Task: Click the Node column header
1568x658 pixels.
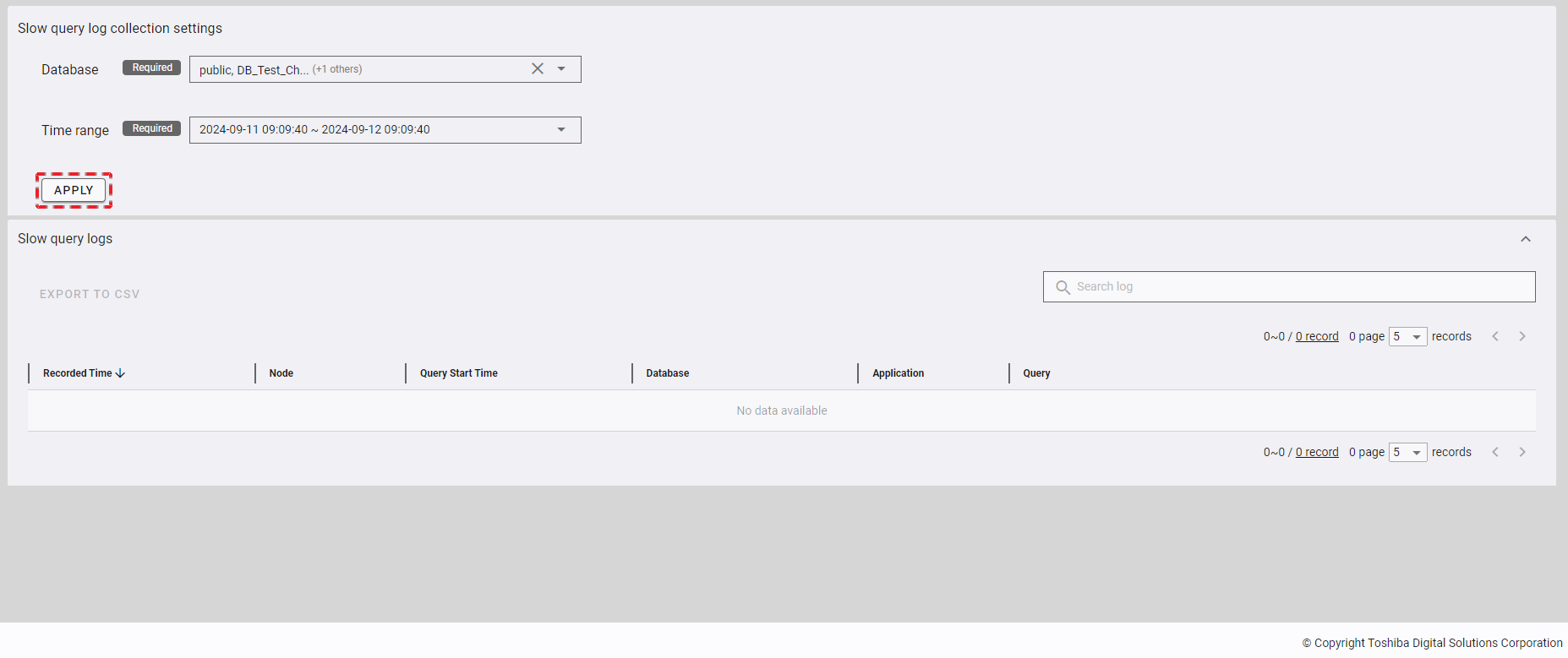Action: point(281,373)
